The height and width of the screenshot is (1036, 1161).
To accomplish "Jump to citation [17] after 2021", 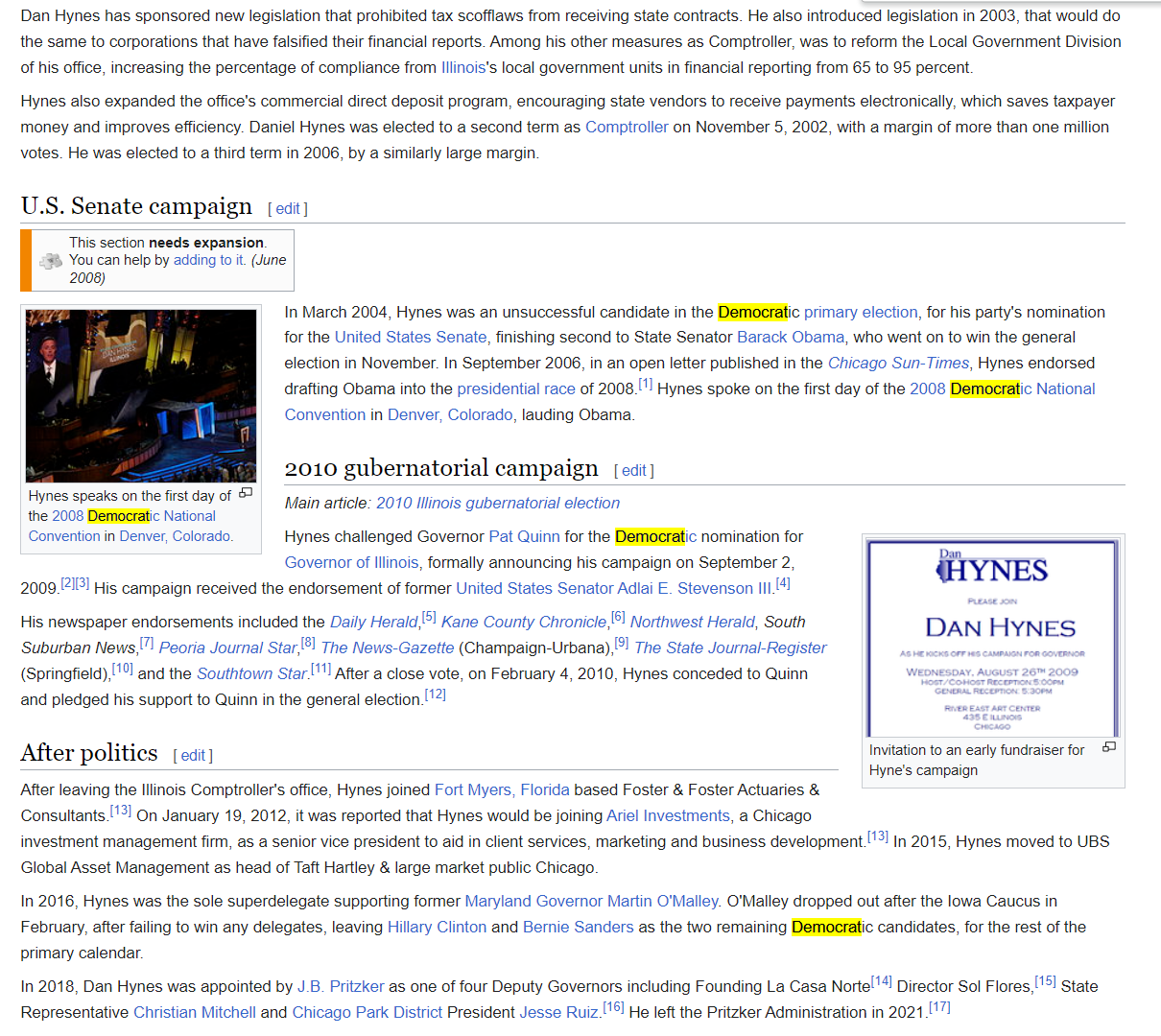I will (x=939, y=1007).
